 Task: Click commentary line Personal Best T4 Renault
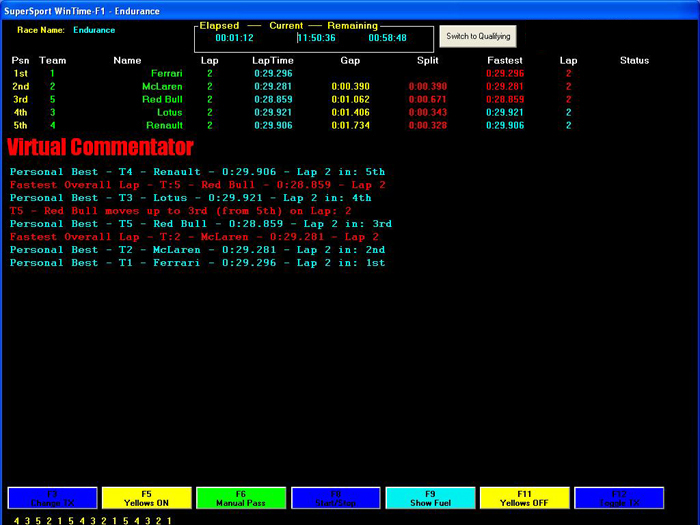click(x=197, y=172)
